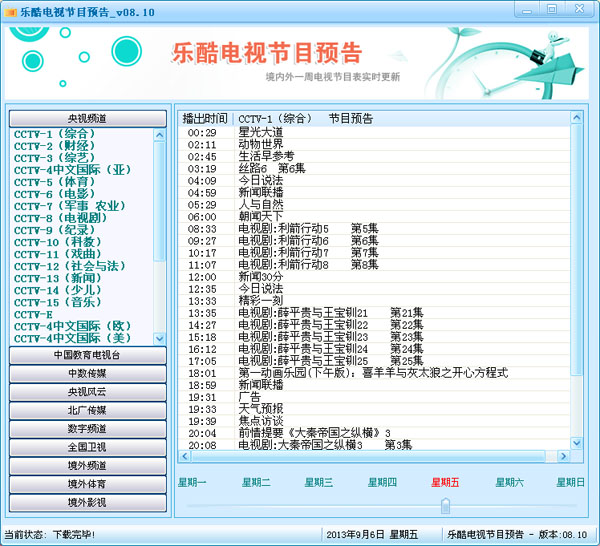Image resolution: width=600 pixels, height=546 pixels.
Task: Select channel CCTV-2（财经）
Action: click(x=54, y=146)
